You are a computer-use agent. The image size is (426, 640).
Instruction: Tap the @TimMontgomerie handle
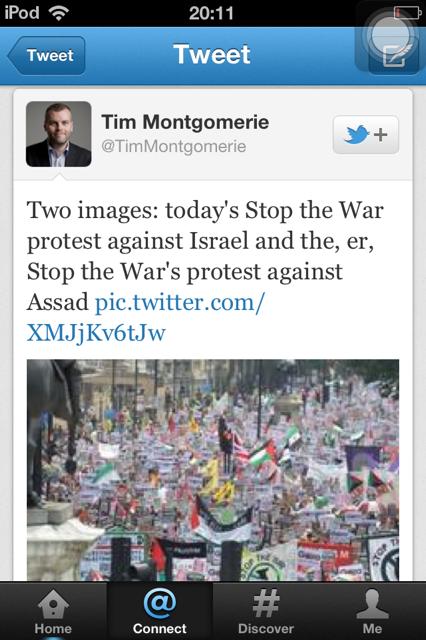click(x=174, y=146)
